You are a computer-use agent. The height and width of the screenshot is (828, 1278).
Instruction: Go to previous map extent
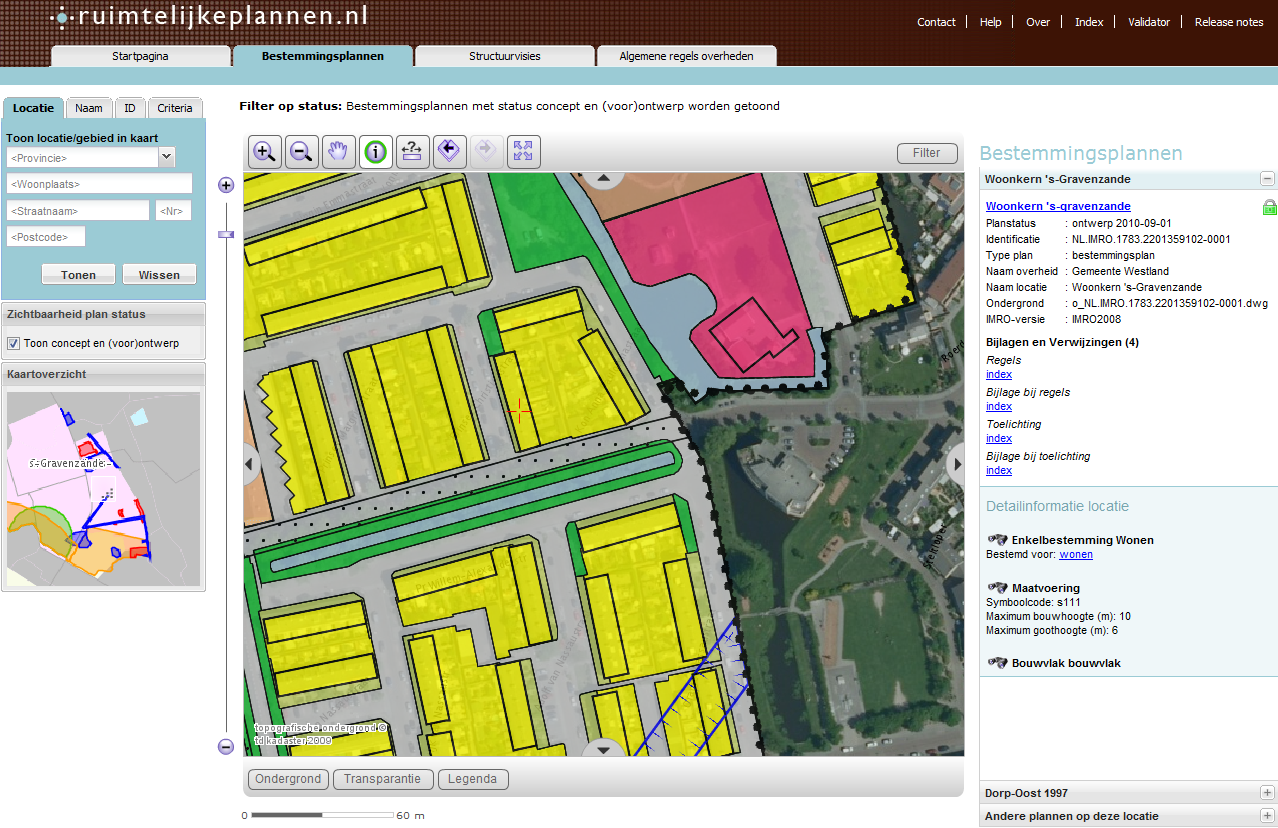449,152
